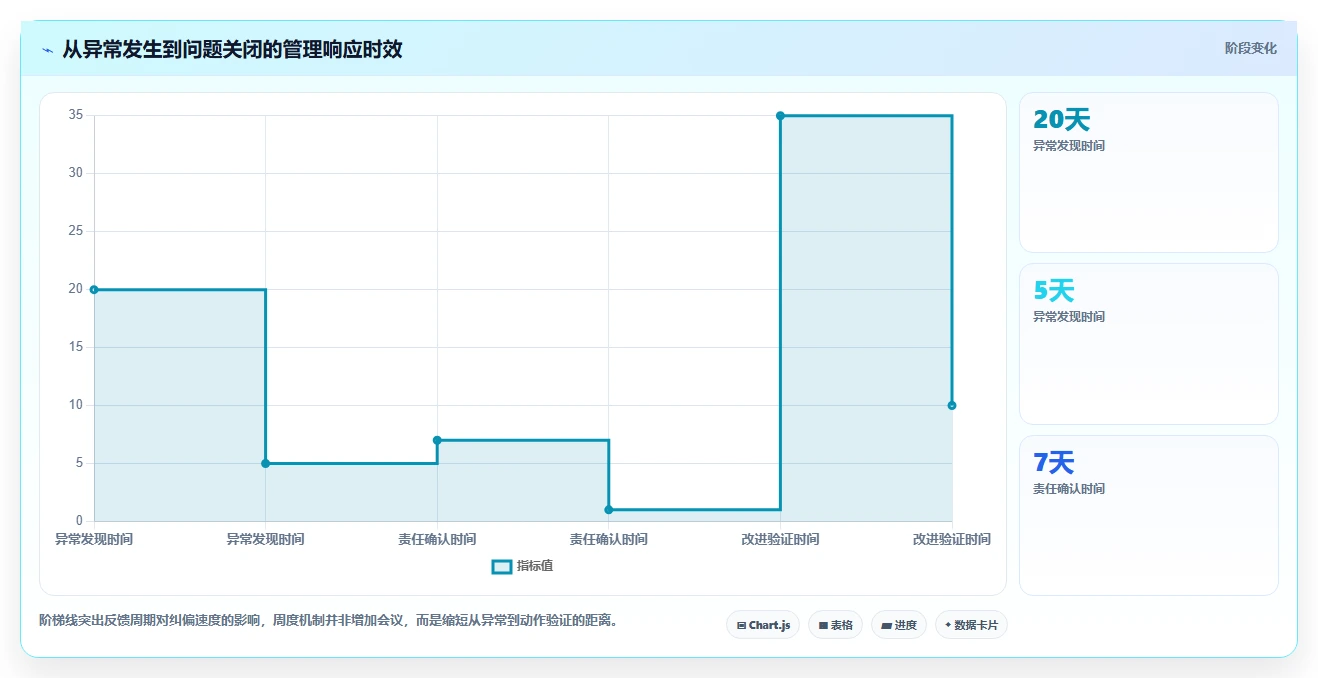
Task: Click the title 从异常发生到问题关闭的管理响应时效
Action: click(x=232, y=49)
